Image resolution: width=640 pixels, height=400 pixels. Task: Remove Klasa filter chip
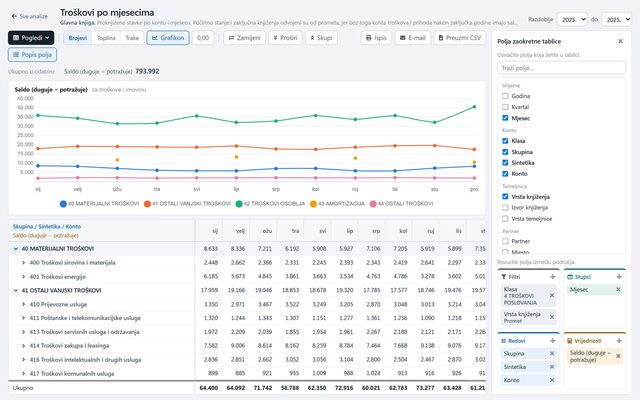point(552,296)
